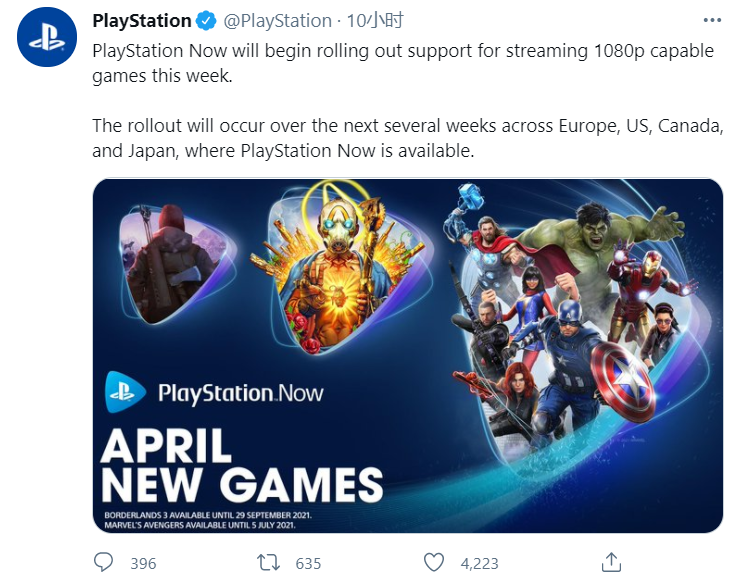733x581 pixels.
Task: Click the reply speech bubble icon
Action: [x=103, y=562]
